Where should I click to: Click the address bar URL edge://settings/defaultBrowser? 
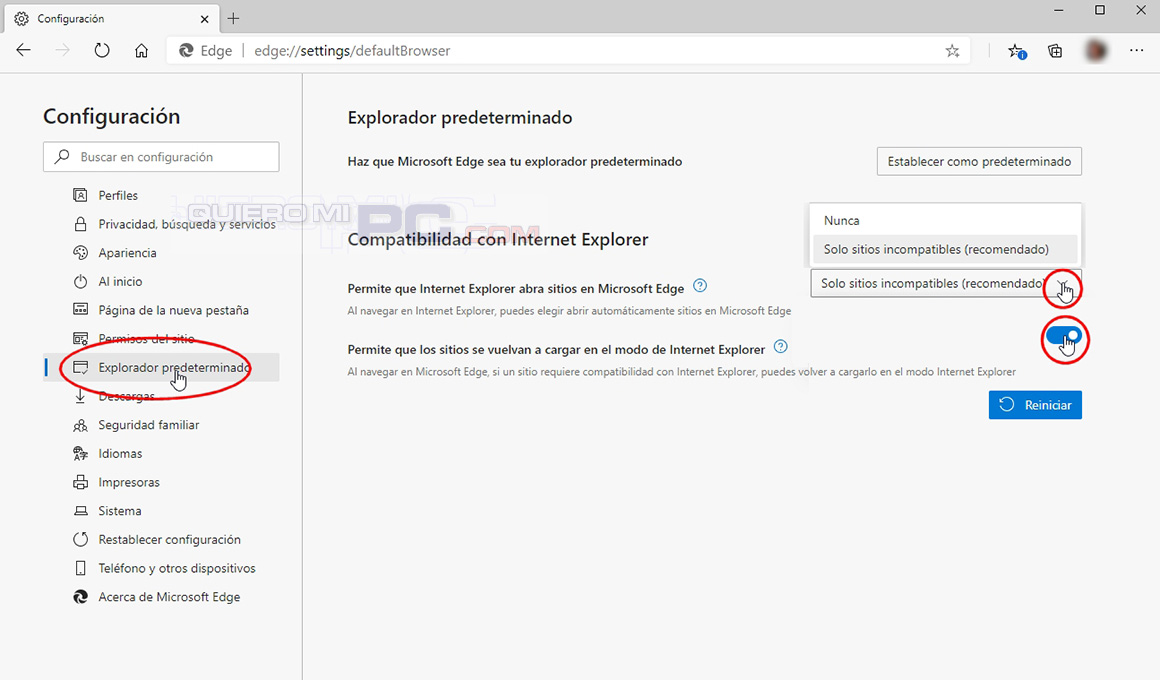point(352,50)
